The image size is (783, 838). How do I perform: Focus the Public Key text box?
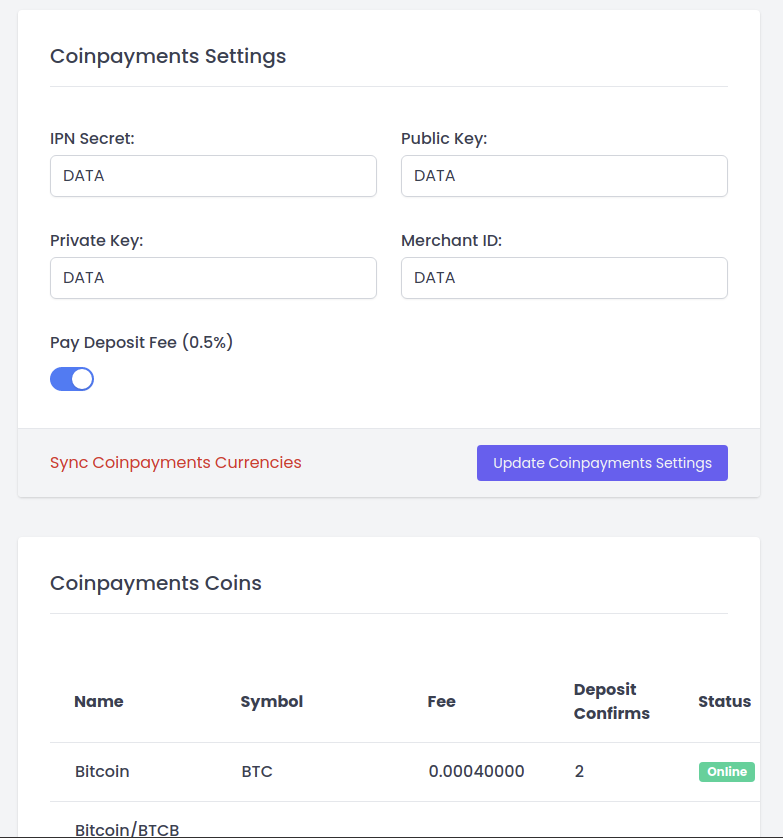[x=564, y=176]
